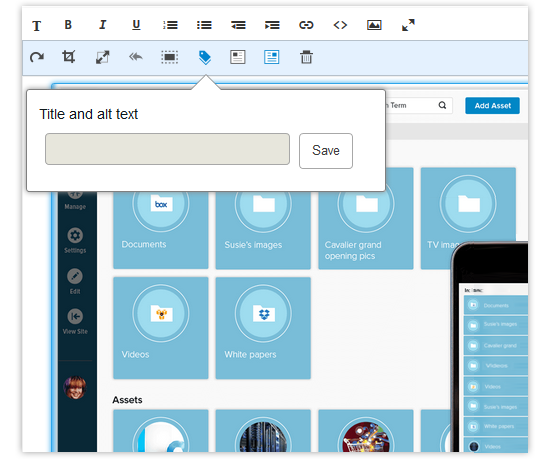Screen dimensions: 550x460
Task: Click the tag icon for alt text
Action: tap(205, 58)
